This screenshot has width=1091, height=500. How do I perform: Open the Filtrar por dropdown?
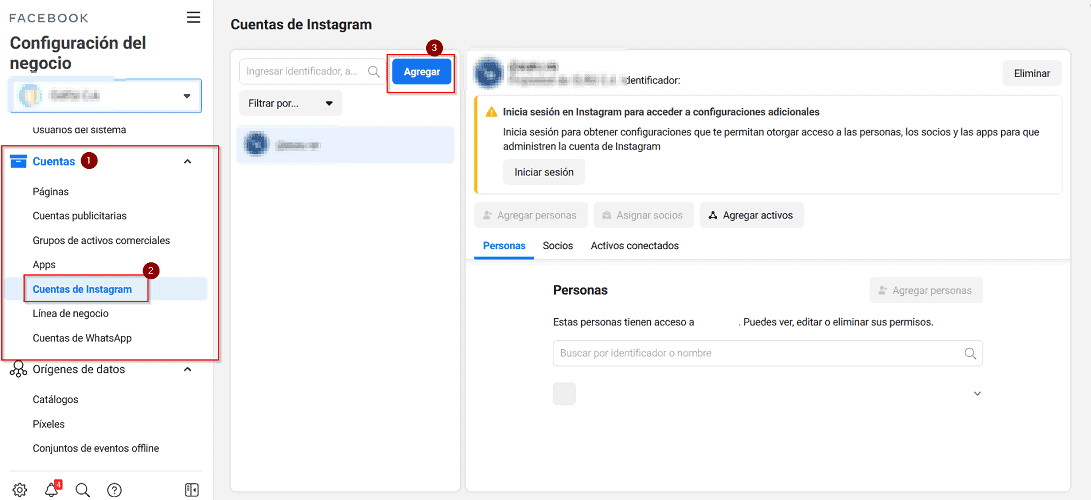pyautogui.click(x=291, y=104)
